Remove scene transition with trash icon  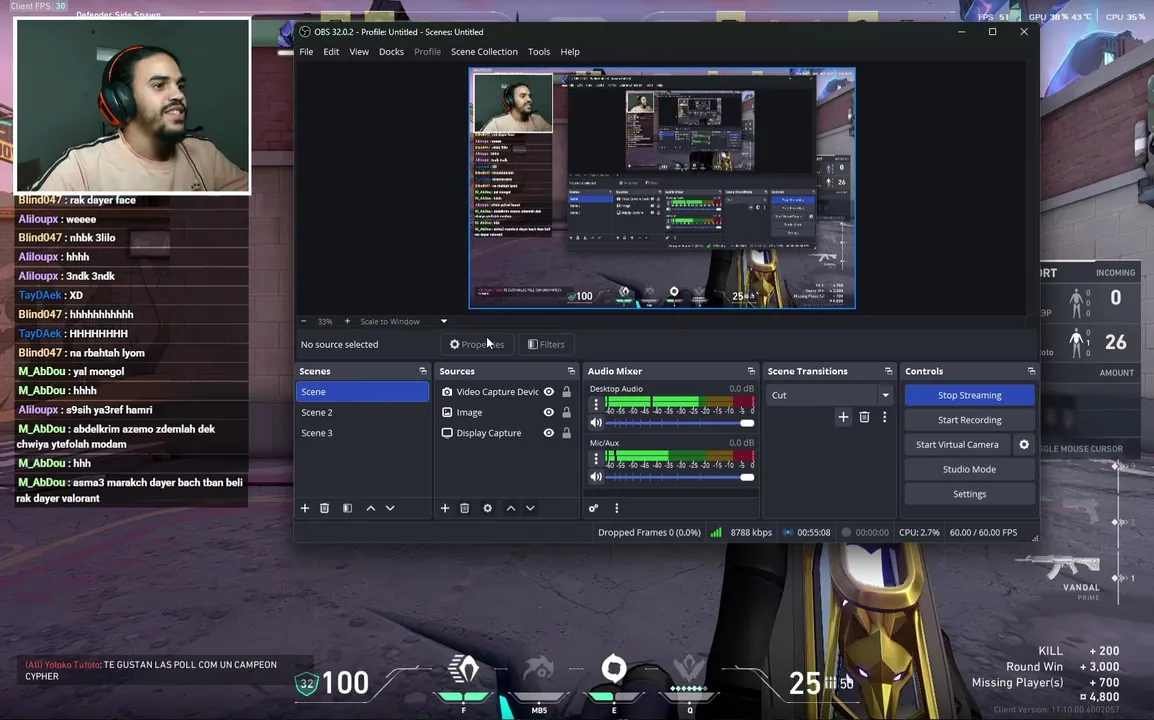[x=864, y=417]
